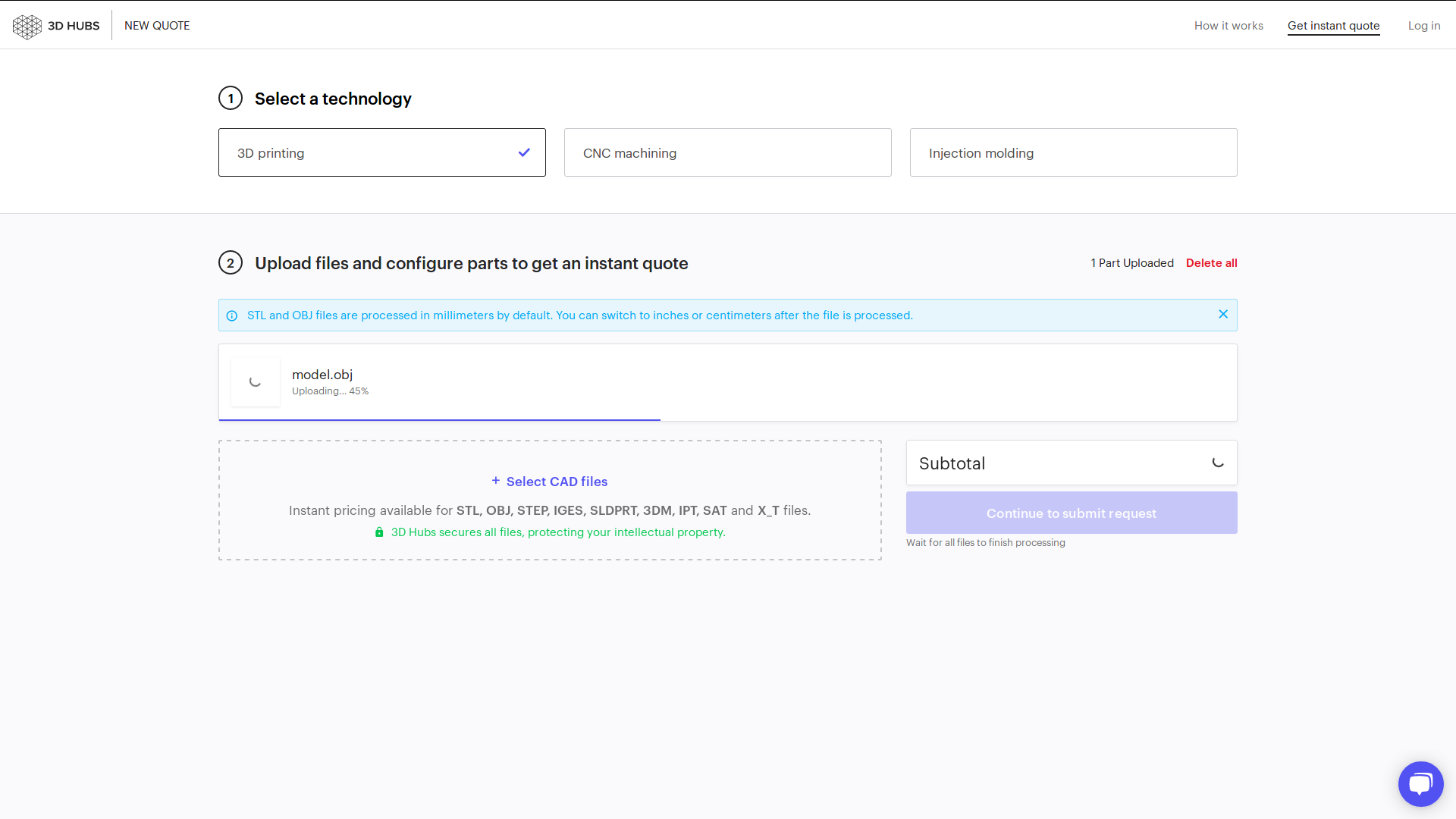Dismiss the STL and OBJ info banner

1223,314
